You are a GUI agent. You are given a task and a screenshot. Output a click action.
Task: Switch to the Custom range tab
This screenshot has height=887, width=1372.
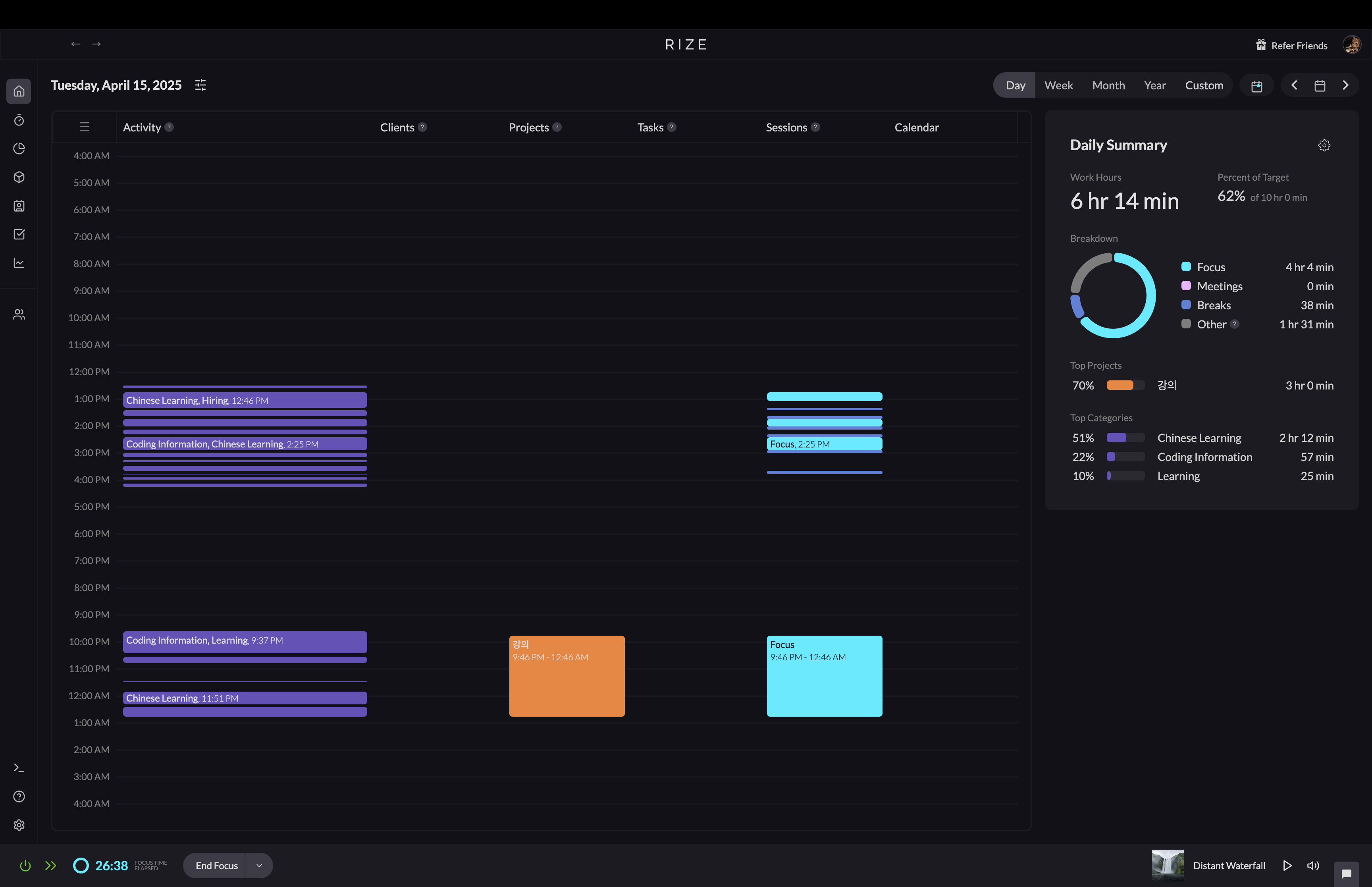pos(1203,85)
